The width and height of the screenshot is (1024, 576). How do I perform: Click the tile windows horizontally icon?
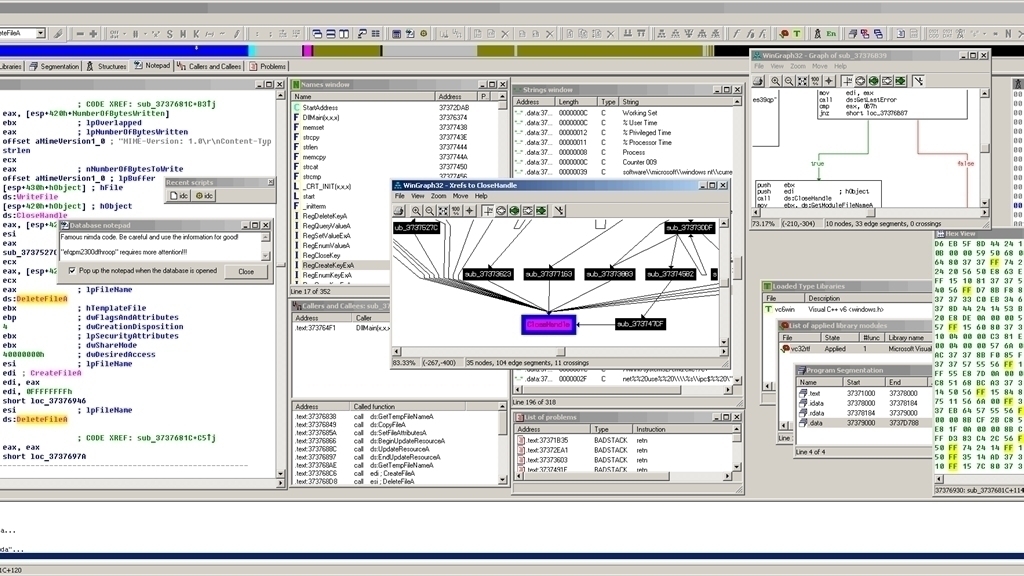click(x=330, y=34)
